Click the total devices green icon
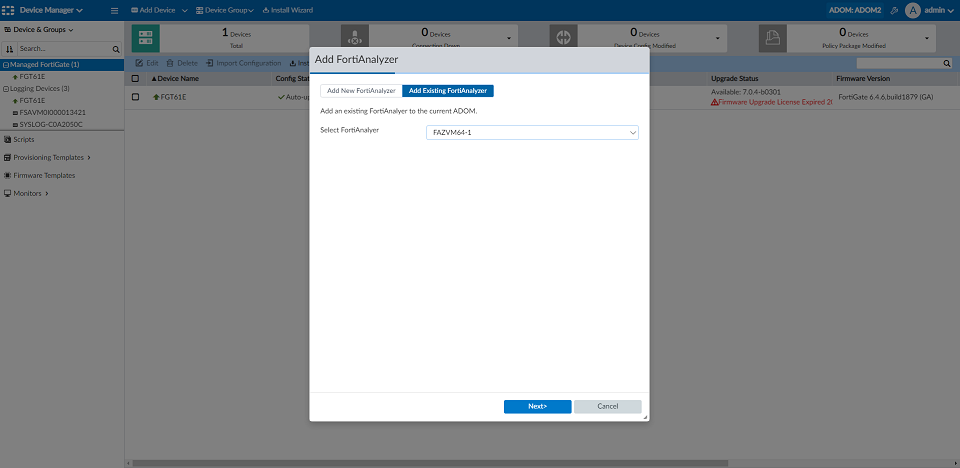Image resolution: width=960 pixels, height=468 pixels. [146, 39]
